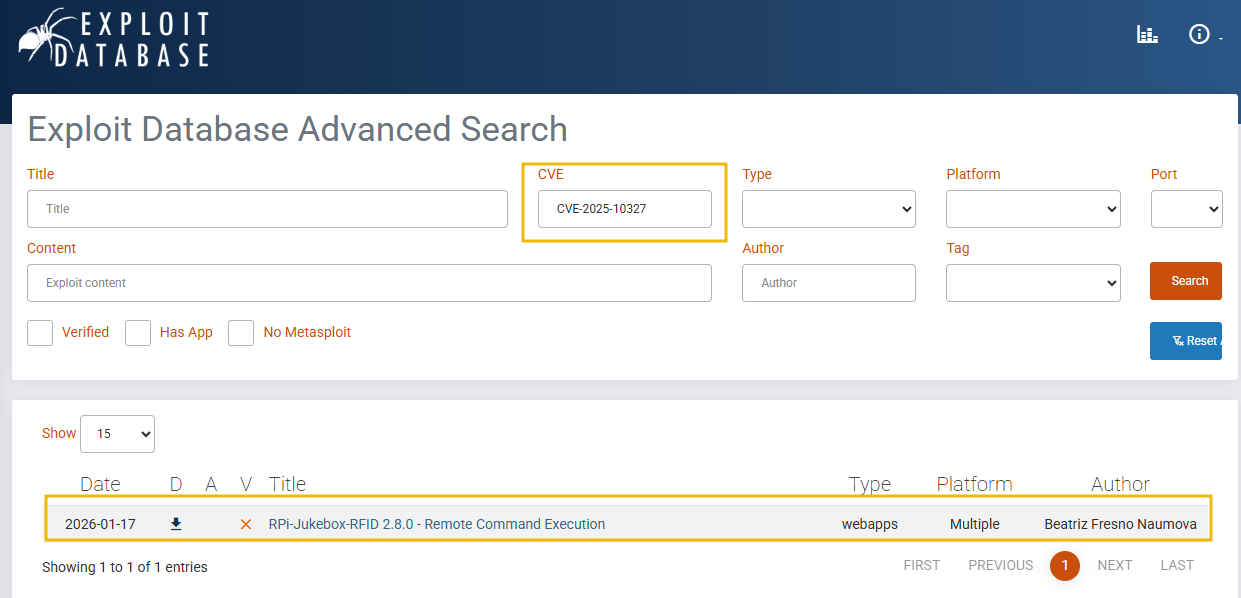The image size is (1241, 598).
Task: Expand the Platform selection dropdown
Action: point(1033,208)
